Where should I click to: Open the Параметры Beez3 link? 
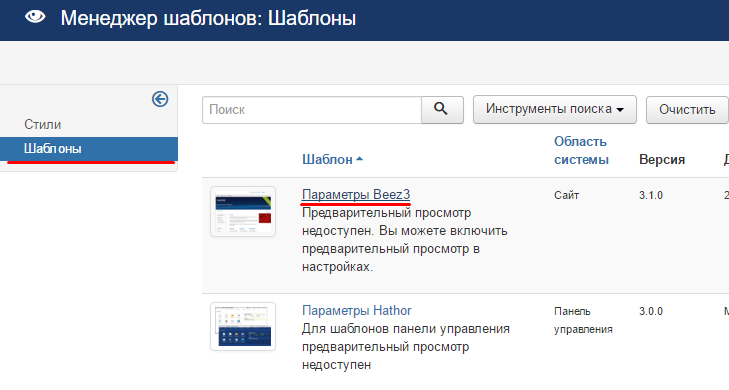356,194
